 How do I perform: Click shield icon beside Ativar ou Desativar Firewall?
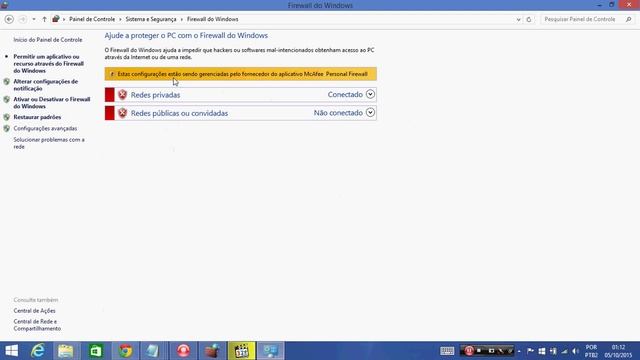pyautogui.click(x=7, y=99)
